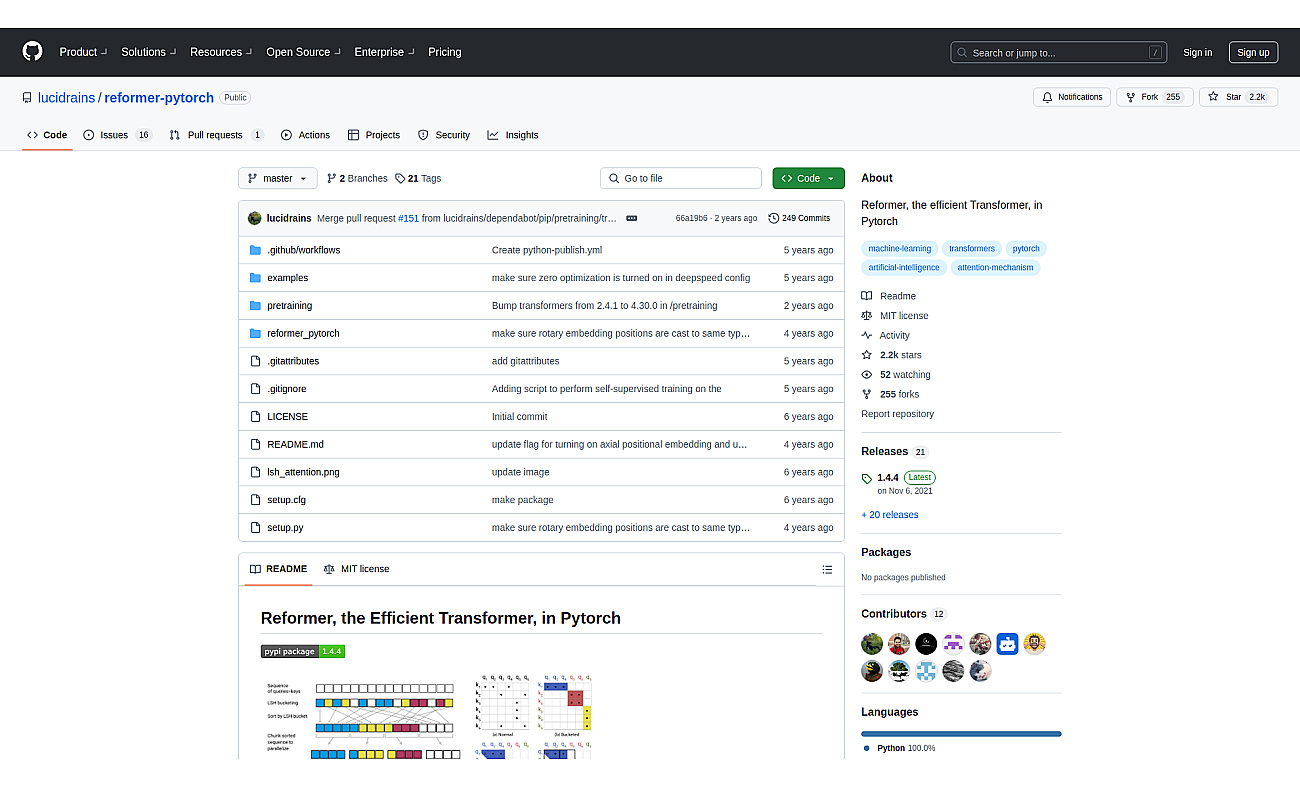The height and width of the screenshot is (788, 1300).
Task: Click the fork icon beside Fork 255
Action: pos(1130,97)
